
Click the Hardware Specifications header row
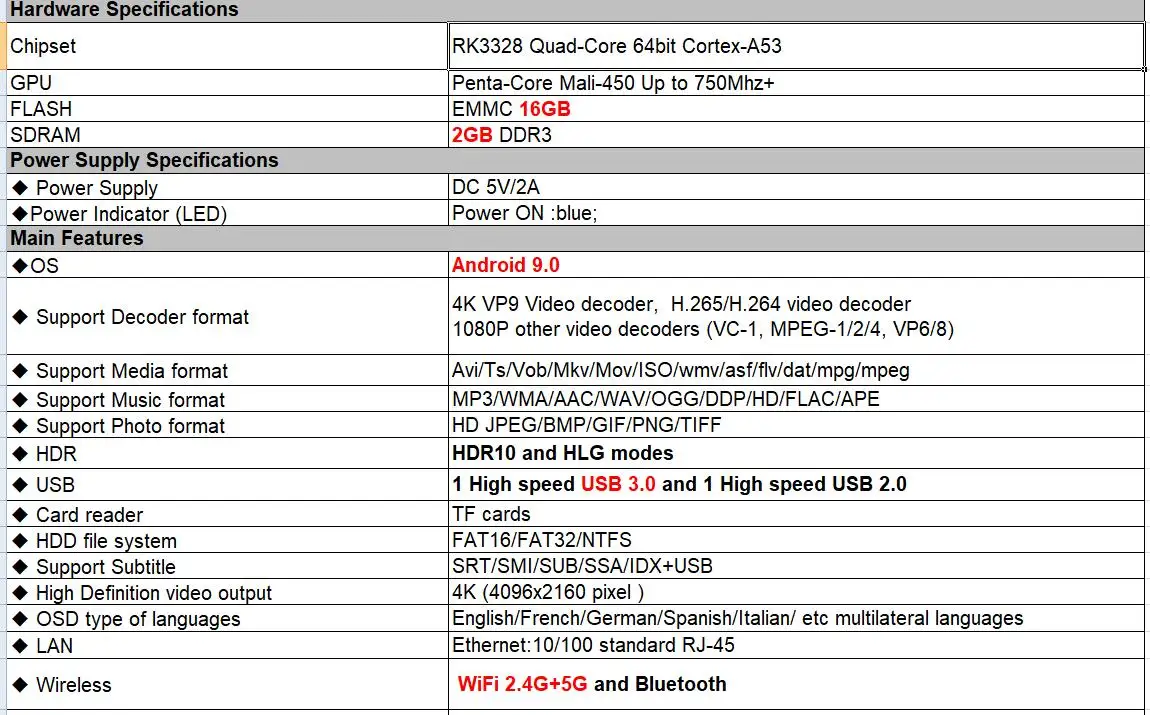pos(576,10)
